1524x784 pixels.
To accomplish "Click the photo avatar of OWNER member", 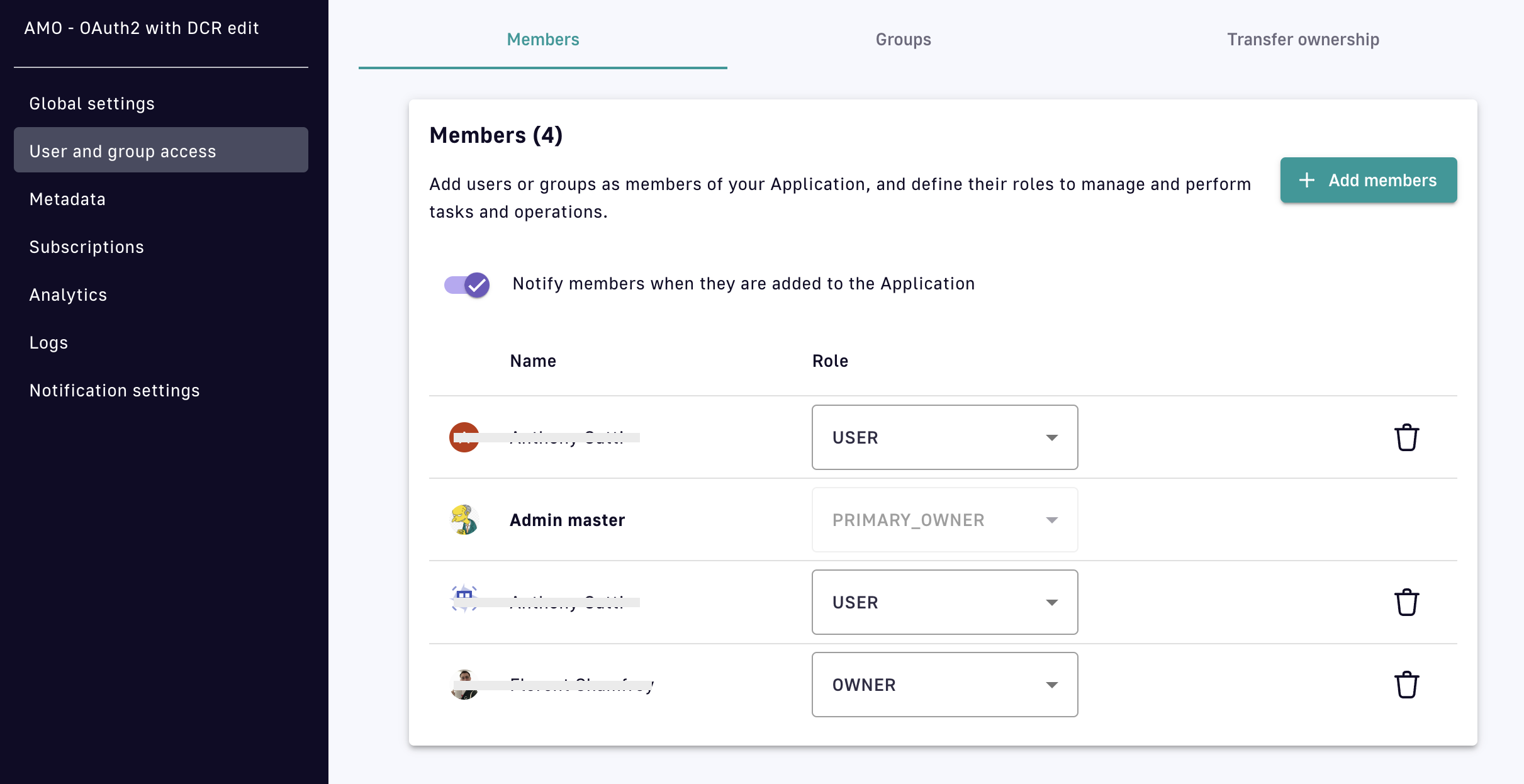I will 464,685.
